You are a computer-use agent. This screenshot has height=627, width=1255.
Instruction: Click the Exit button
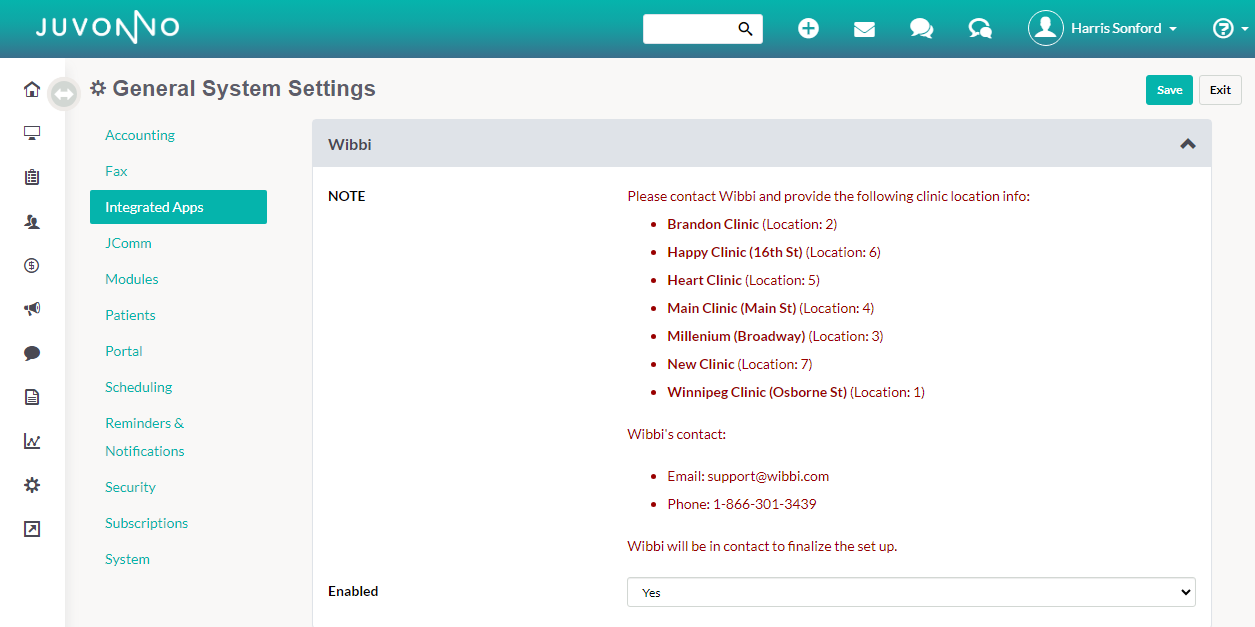tap(1220, 90)
